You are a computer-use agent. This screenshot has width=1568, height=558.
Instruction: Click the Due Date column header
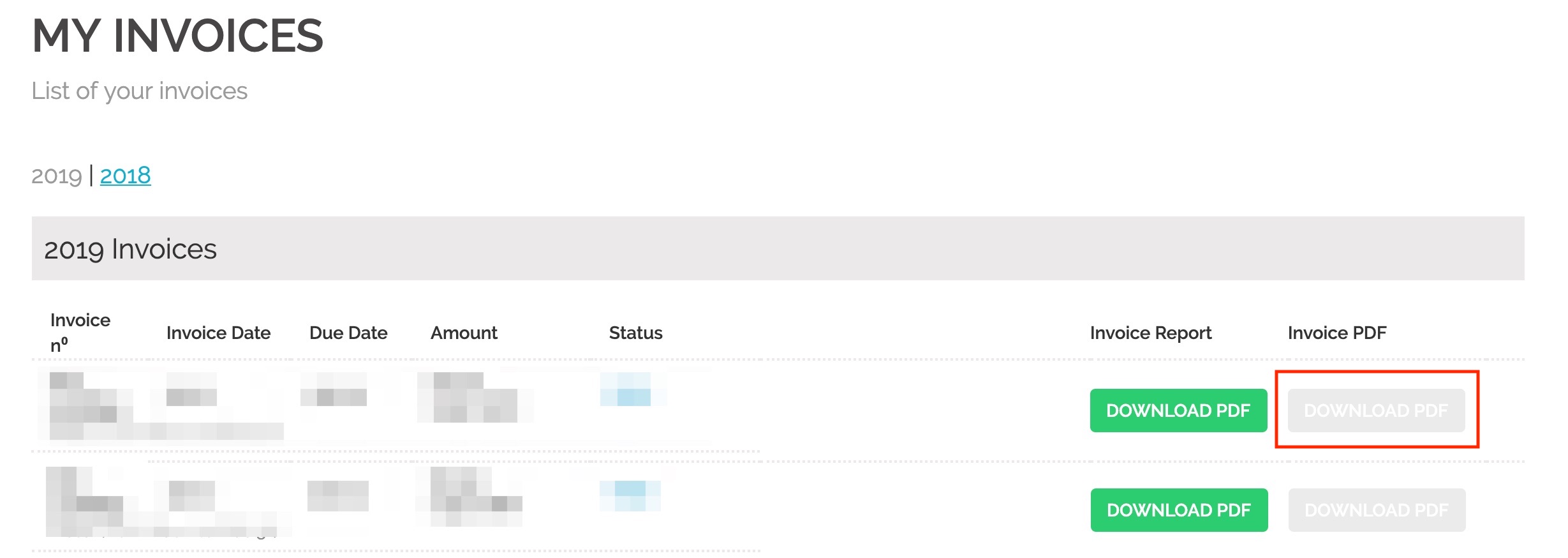pos(348,333)
